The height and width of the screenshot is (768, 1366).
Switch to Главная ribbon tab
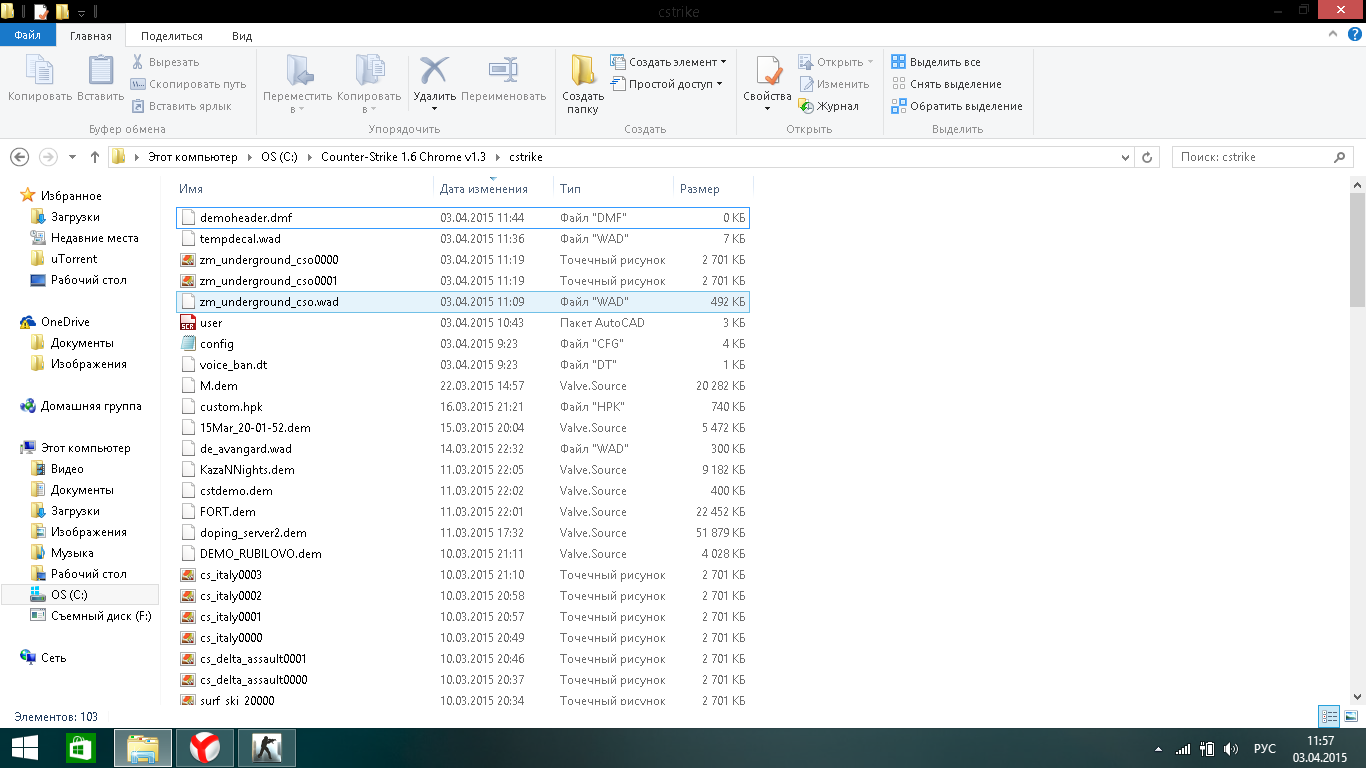(x=90, y=35)
